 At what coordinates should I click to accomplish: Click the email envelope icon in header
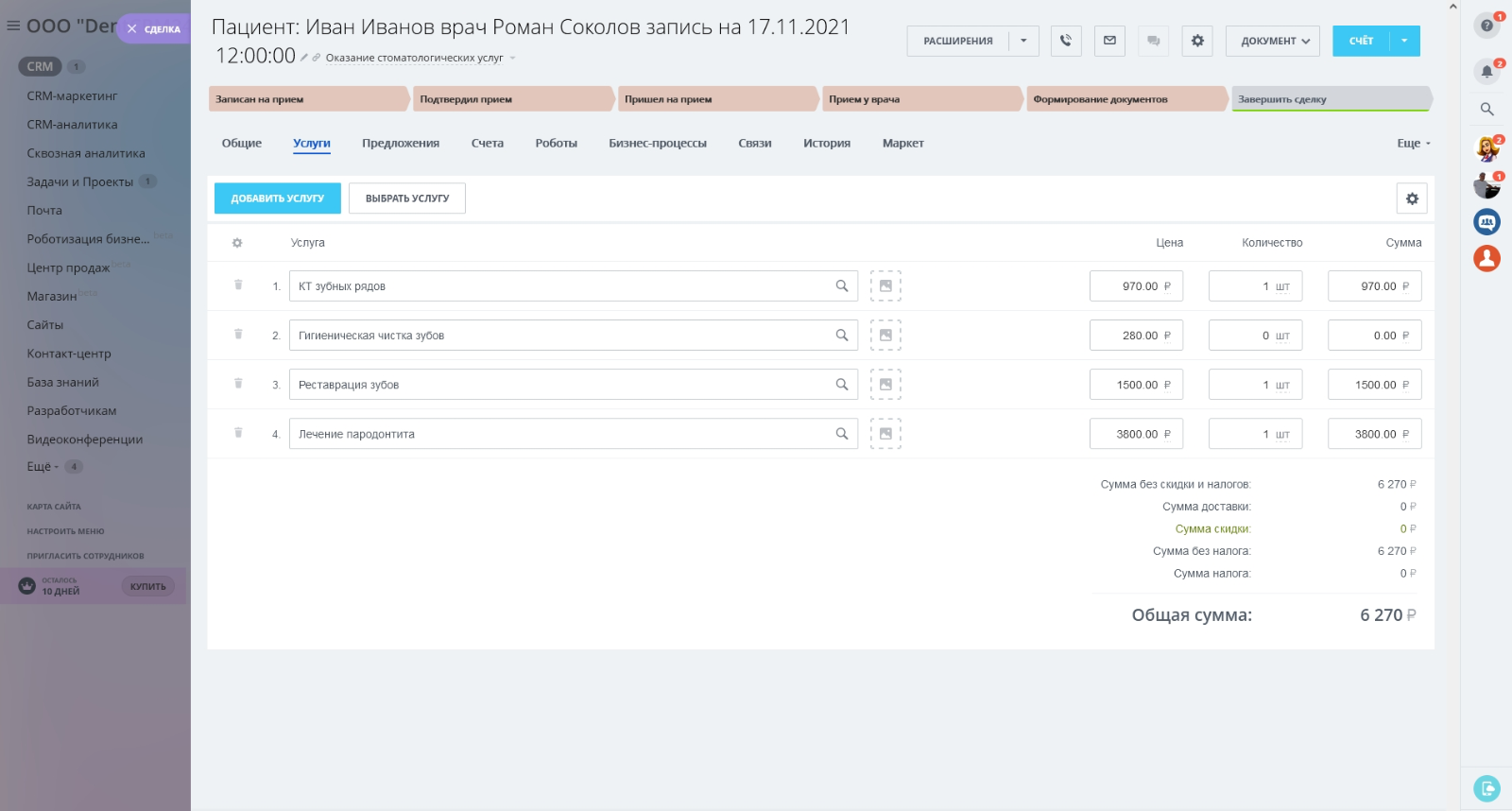tap(1109, 41)
